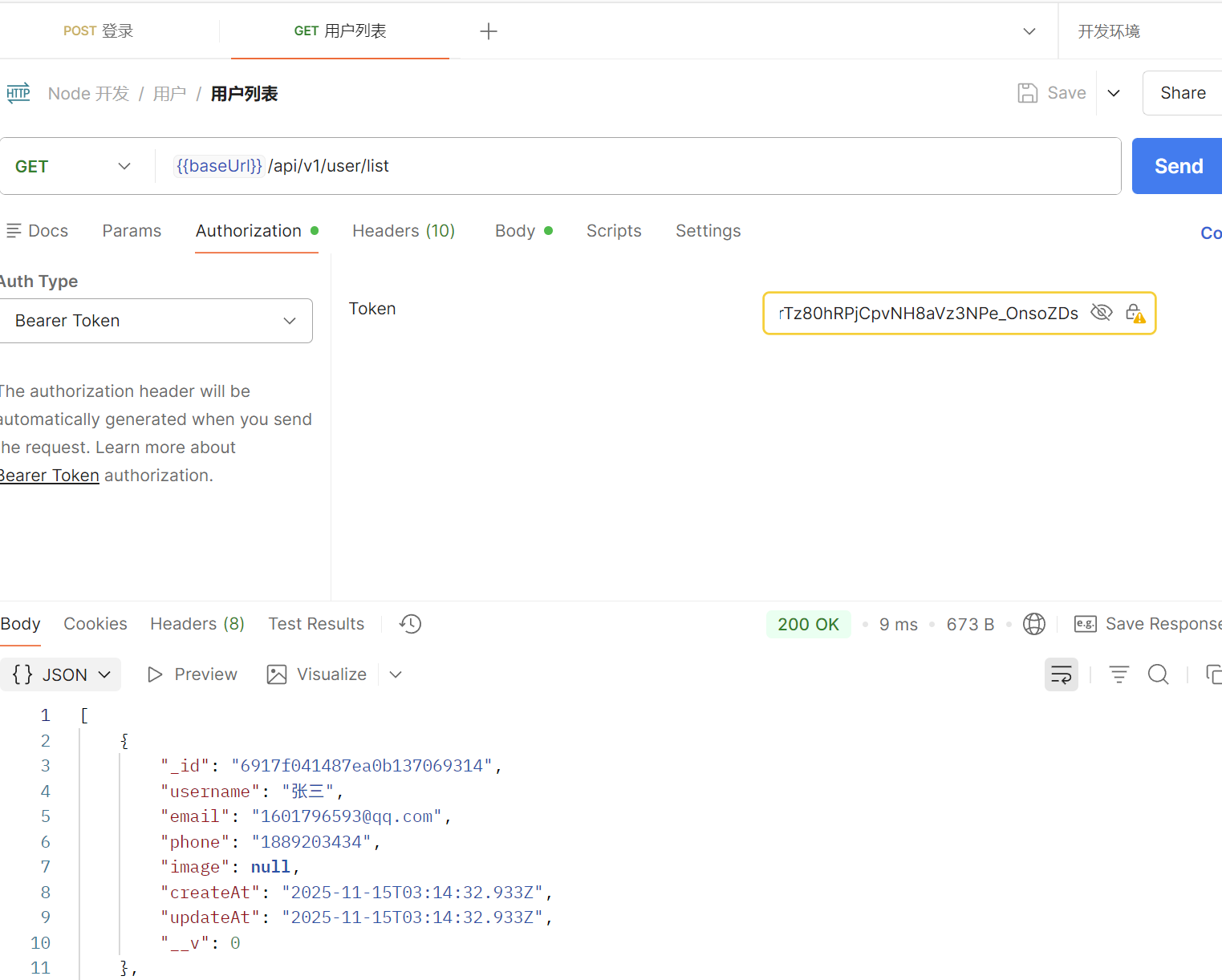Open the Auth Type Bearer Token dropdown
The width and height of the screenshot is (1222, 980).
pyautogui.click(x=155, y=321)
